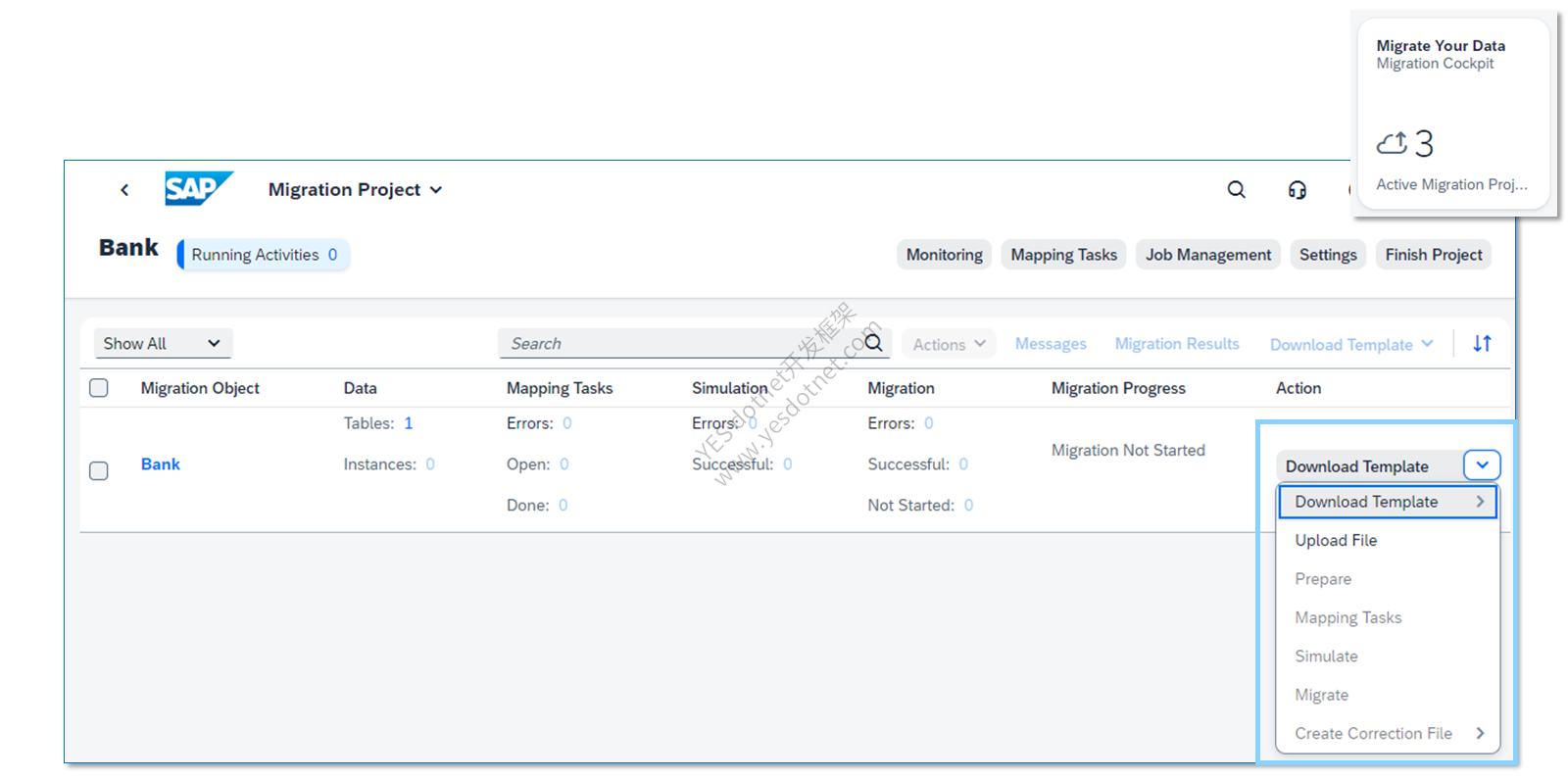Choose Mapping Tasks from action menu
The height and width of the screenshot is (780, 1568).
(1388, 617)
